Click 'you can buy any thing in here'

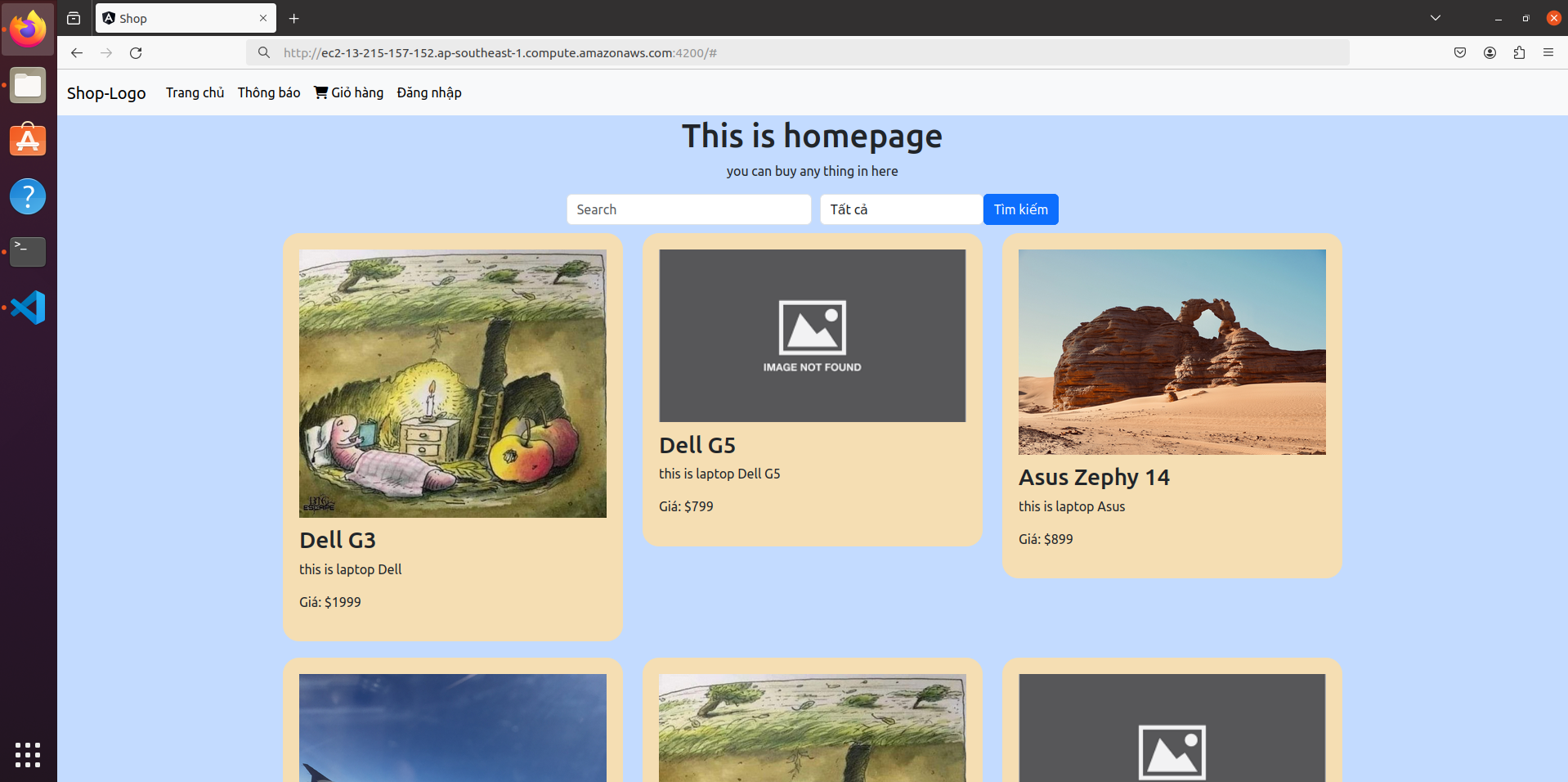tap(813, 171)
